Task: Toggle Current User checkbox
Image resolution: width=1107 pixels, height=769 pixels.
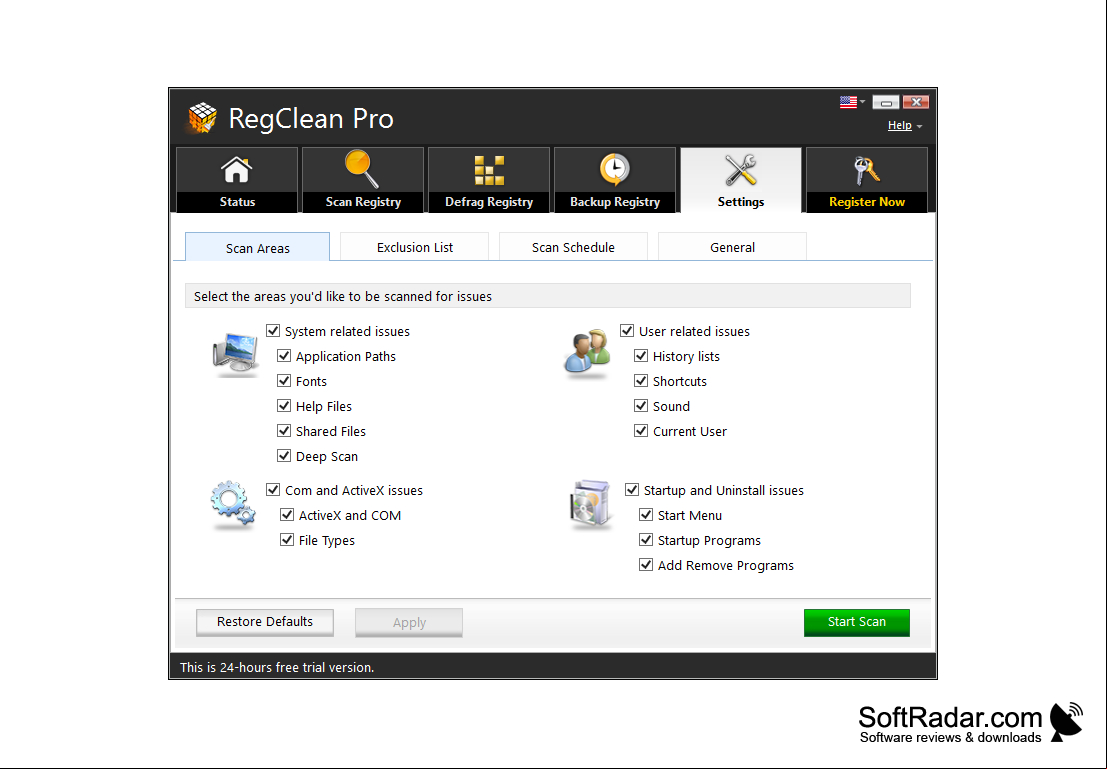Action: coord(641,431)
